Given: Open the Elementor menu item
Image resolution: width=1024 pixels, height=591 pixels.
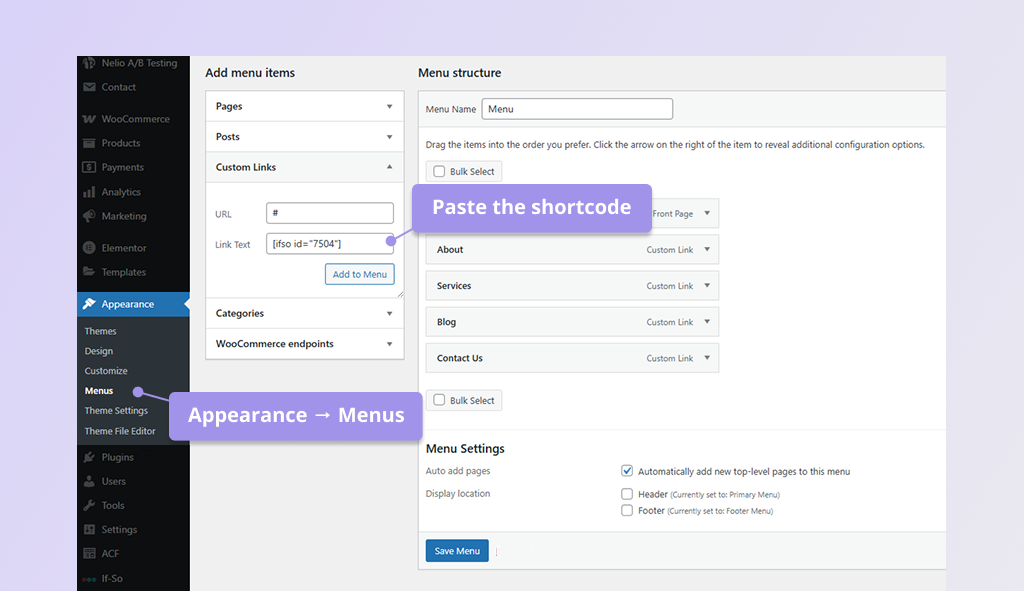Looking at the screenshot, I should pos(113,247).
